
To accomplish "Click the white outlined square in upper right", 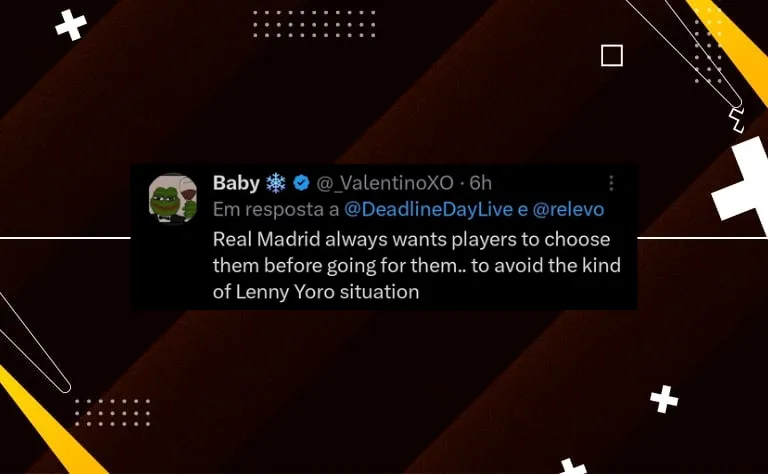I will [612, 55].
